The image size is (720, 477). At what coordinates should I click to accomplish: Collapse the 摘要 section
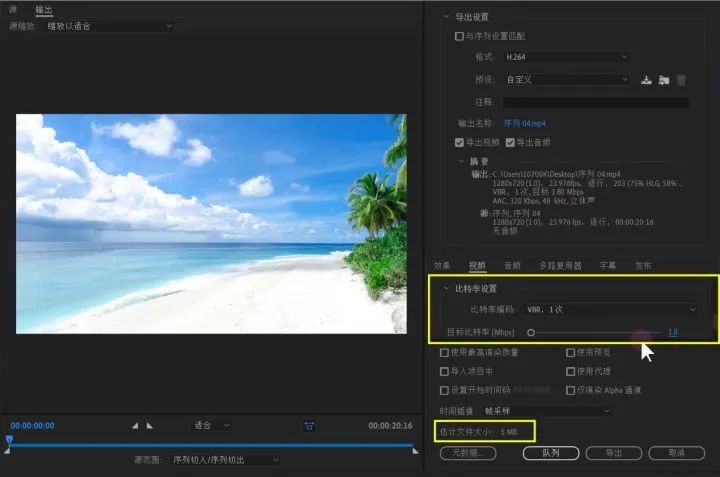pos(461,161)
